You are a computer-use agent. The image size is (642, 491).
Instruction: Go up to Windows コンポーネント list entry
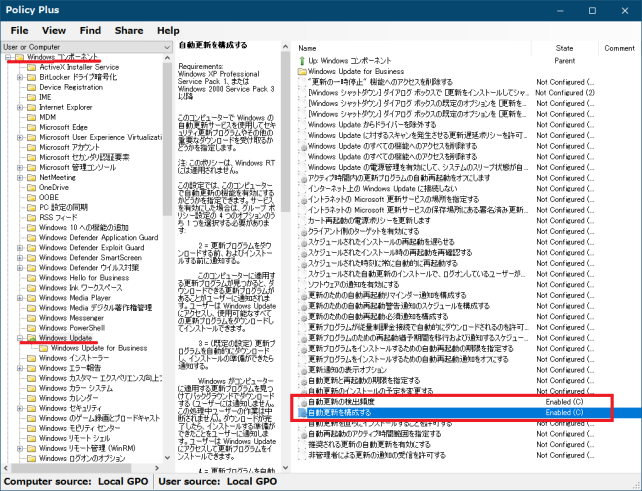(x=350, y=61)
